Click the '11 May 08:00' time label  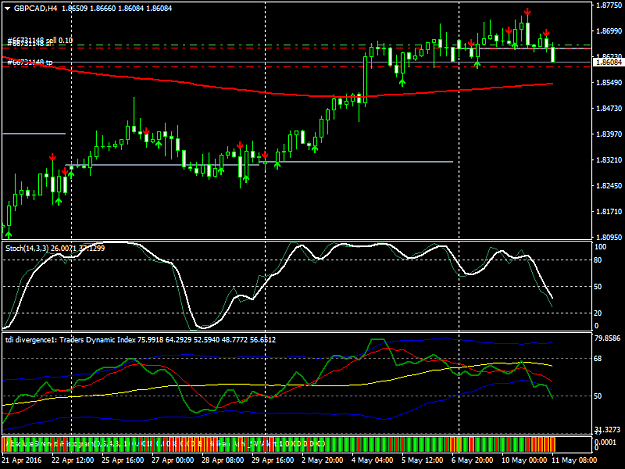coord(574,460)
